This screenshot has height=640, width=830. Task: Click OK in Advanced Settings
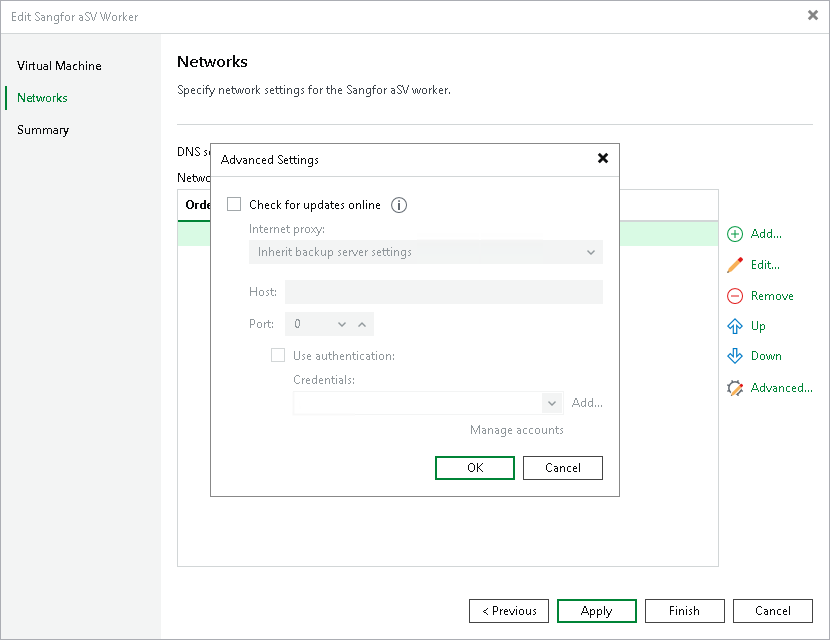click(x=475, y=468)
